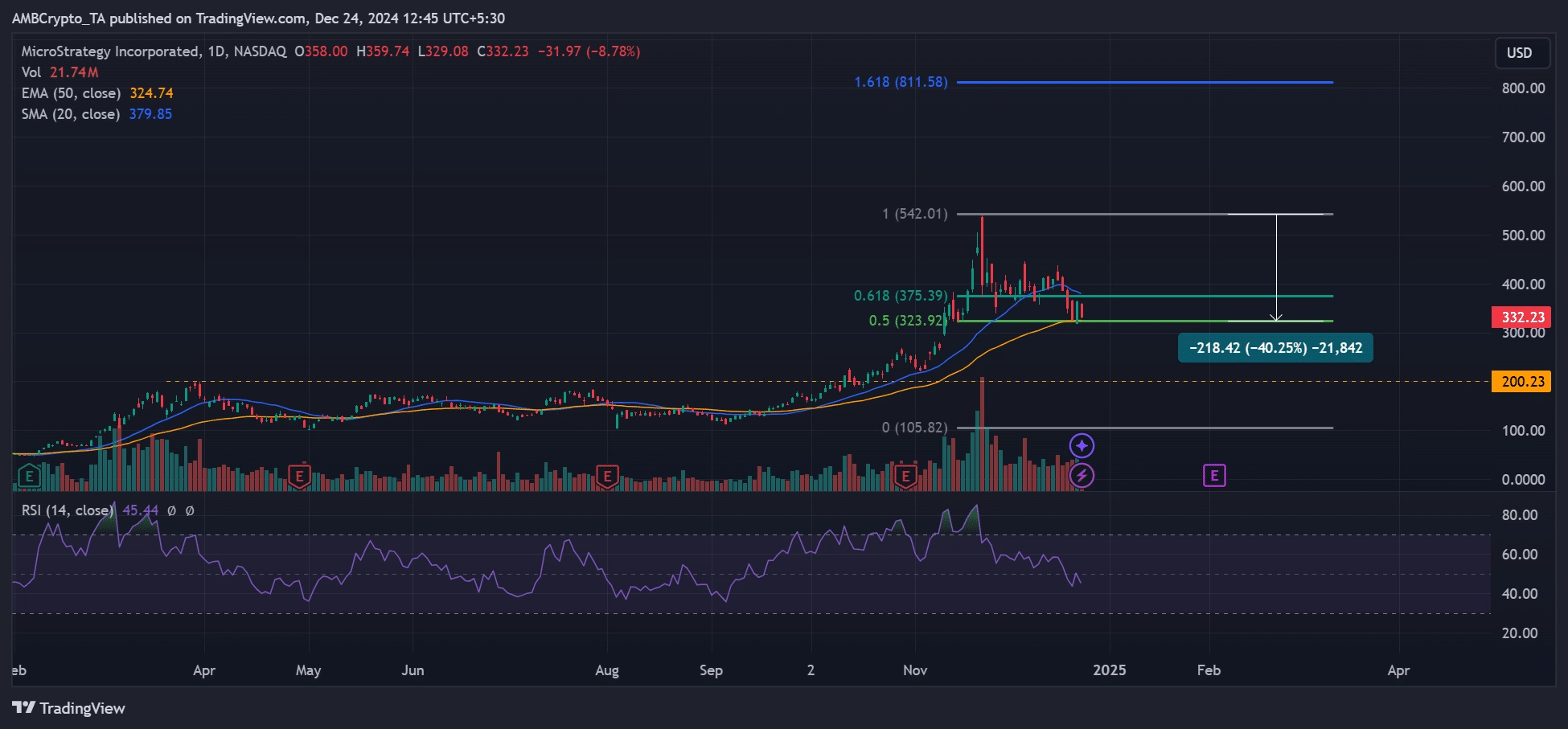Click the −218.42 (−40.25%) measurement box
Image resolution: width=1568 pixels, height=729 pixels.
pyautogui.click(x=1275, y=348)
